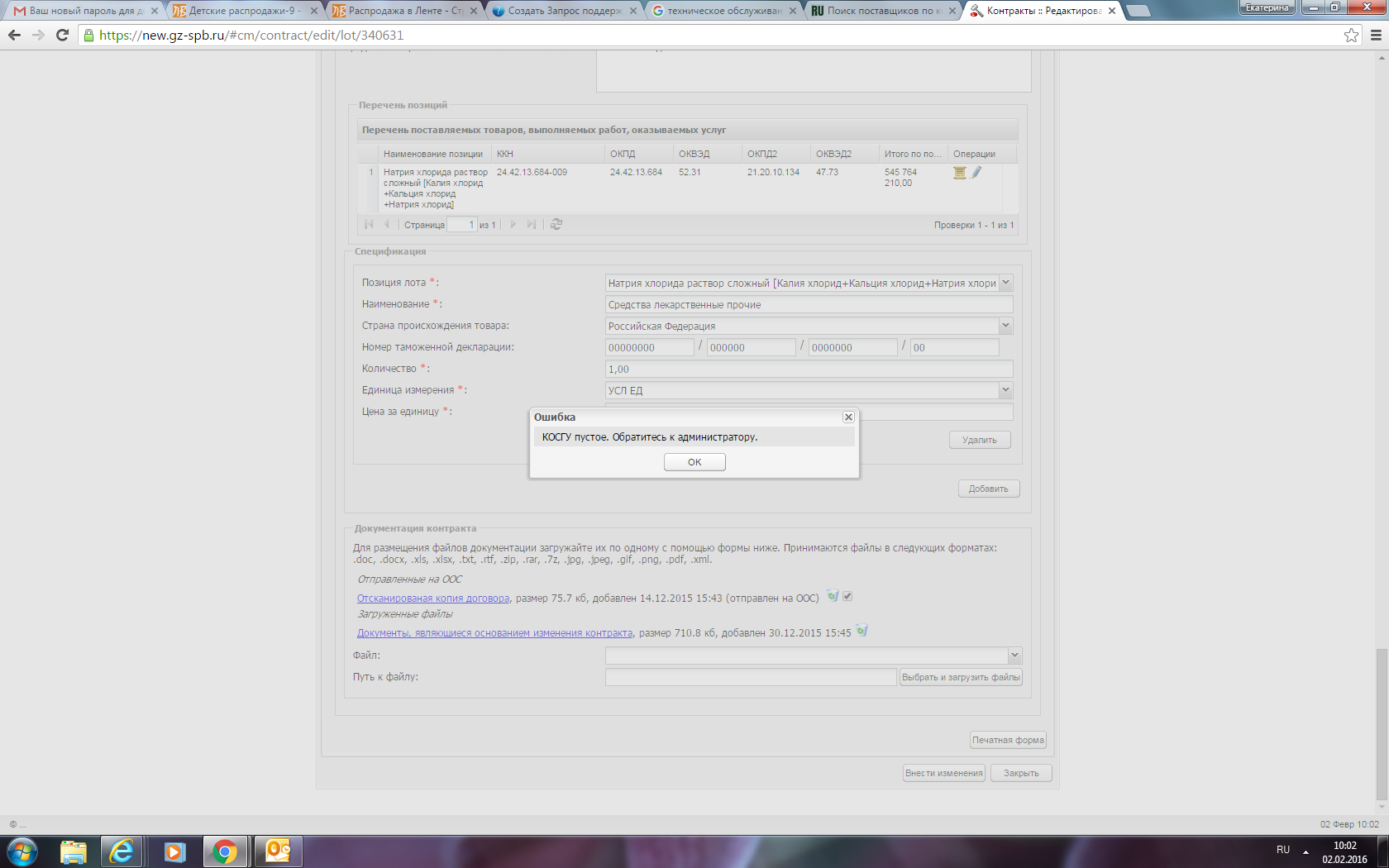Click the Количество input field
The width and height of the screenshot is (1389, 868).
coord(809,369)
